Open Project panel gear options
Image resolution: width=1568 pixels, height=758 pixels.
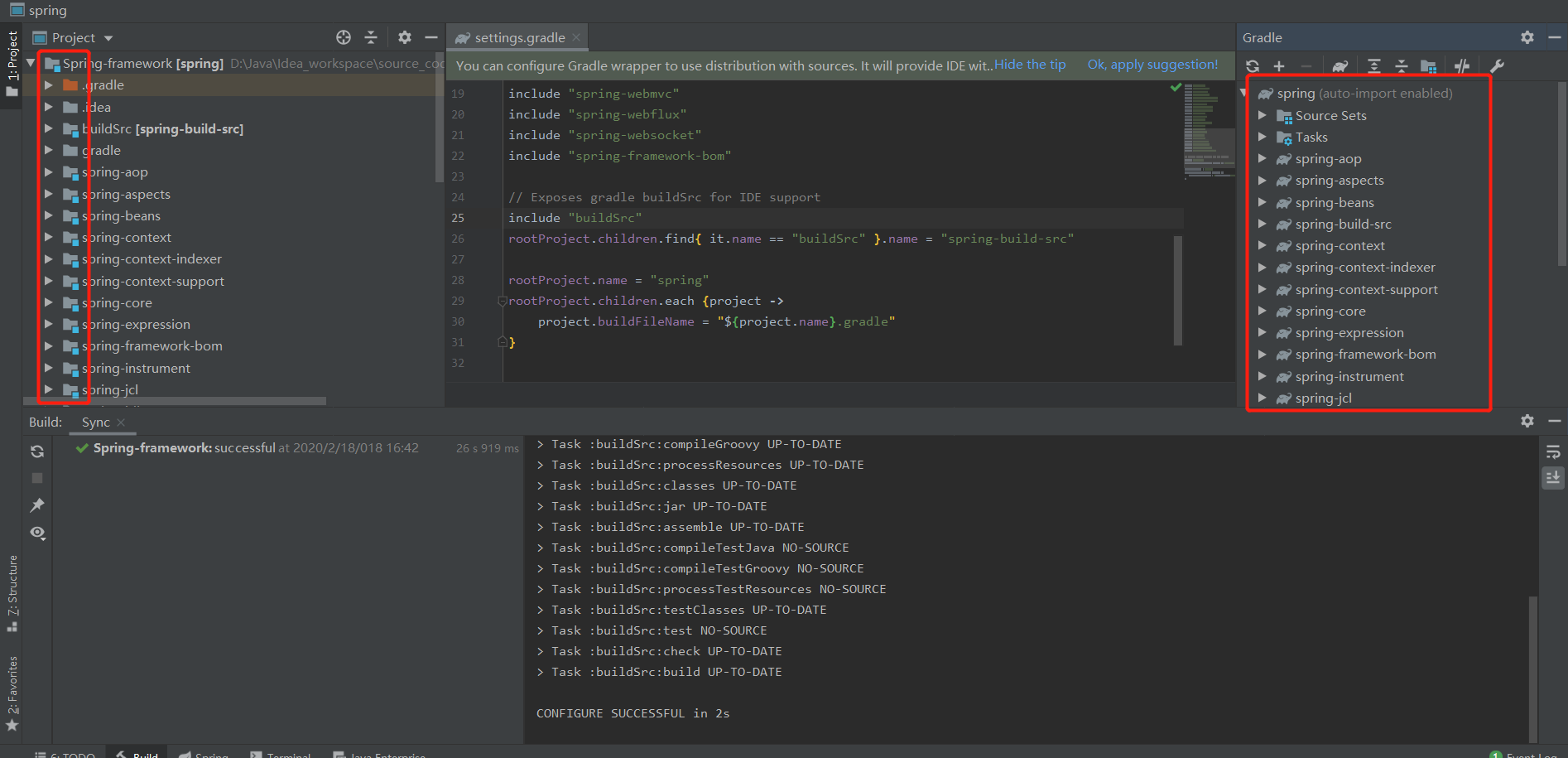405,37
